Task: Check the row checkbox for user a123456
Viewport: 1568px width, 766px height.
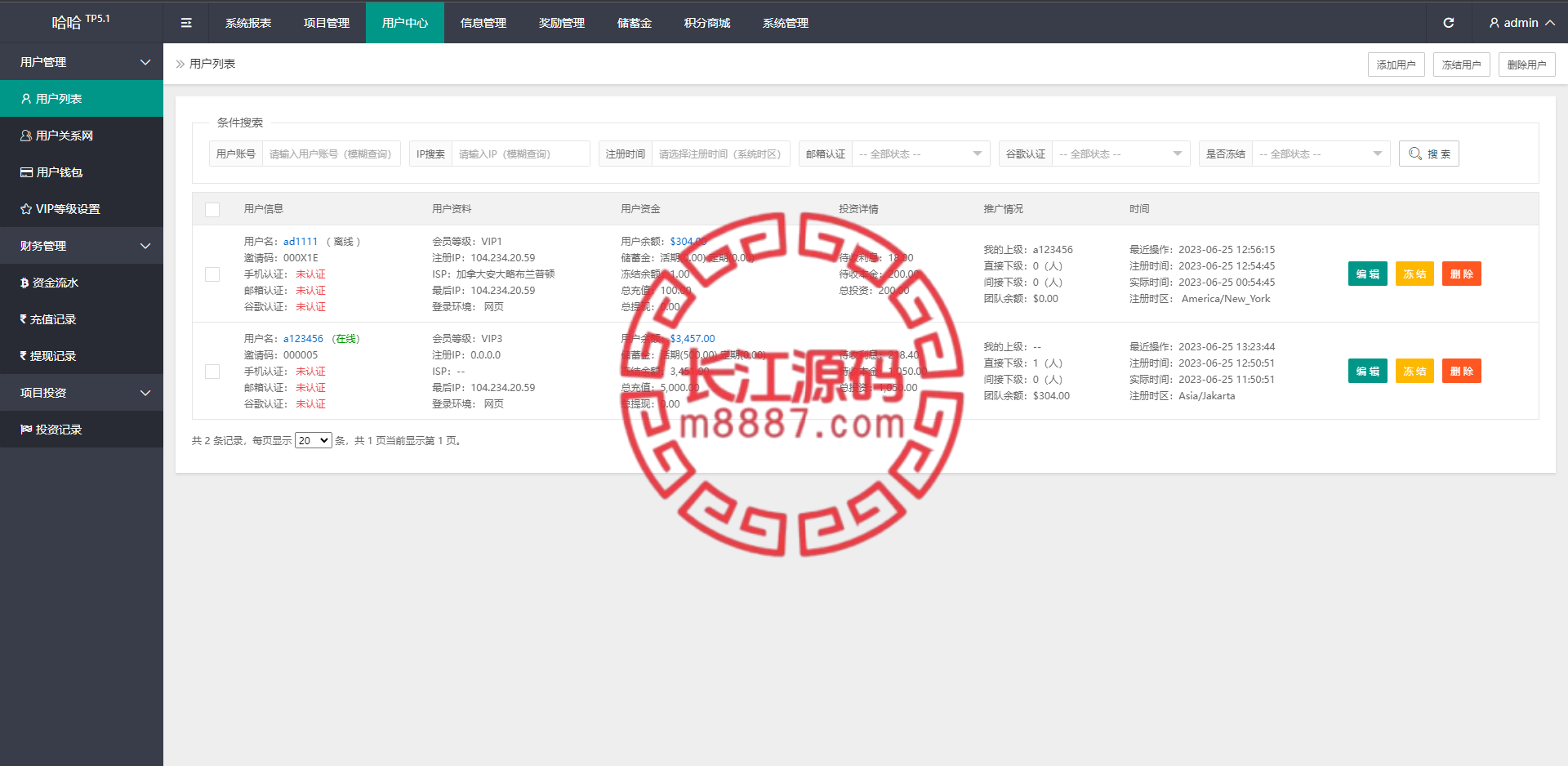Action: pyautogui.click(x=212, y=372)
